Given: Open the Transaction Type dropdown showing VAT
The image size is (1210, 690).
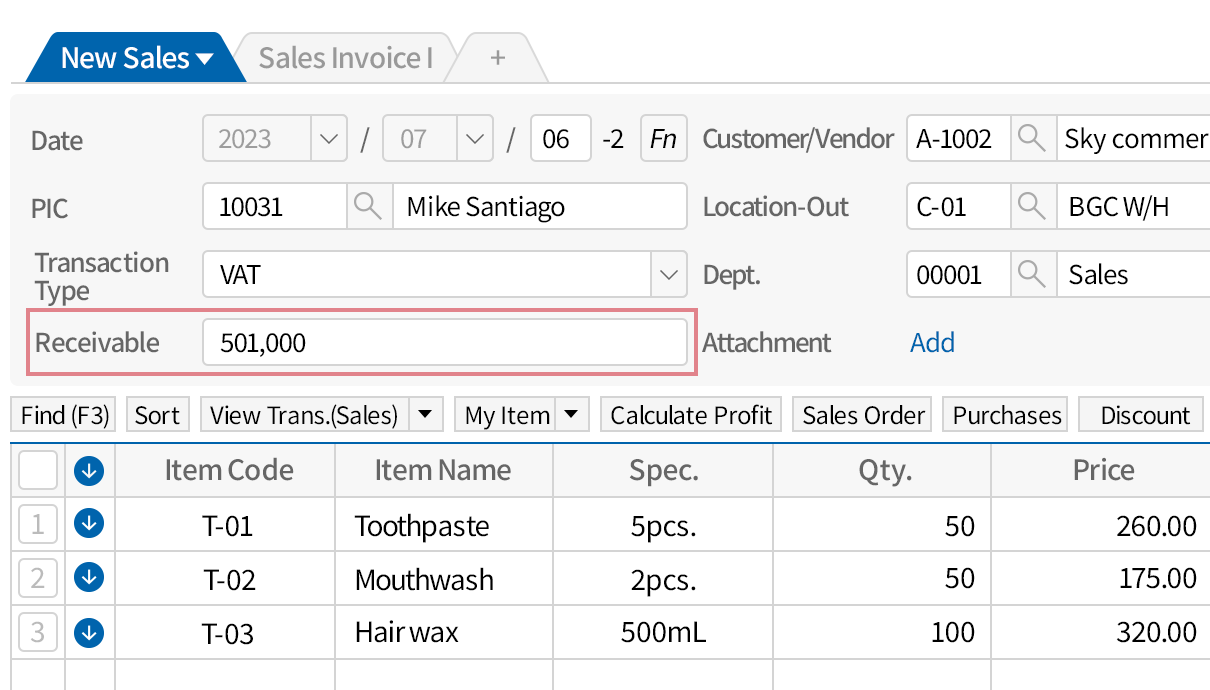Looking at the screenshot, I should tap(667, 274).
